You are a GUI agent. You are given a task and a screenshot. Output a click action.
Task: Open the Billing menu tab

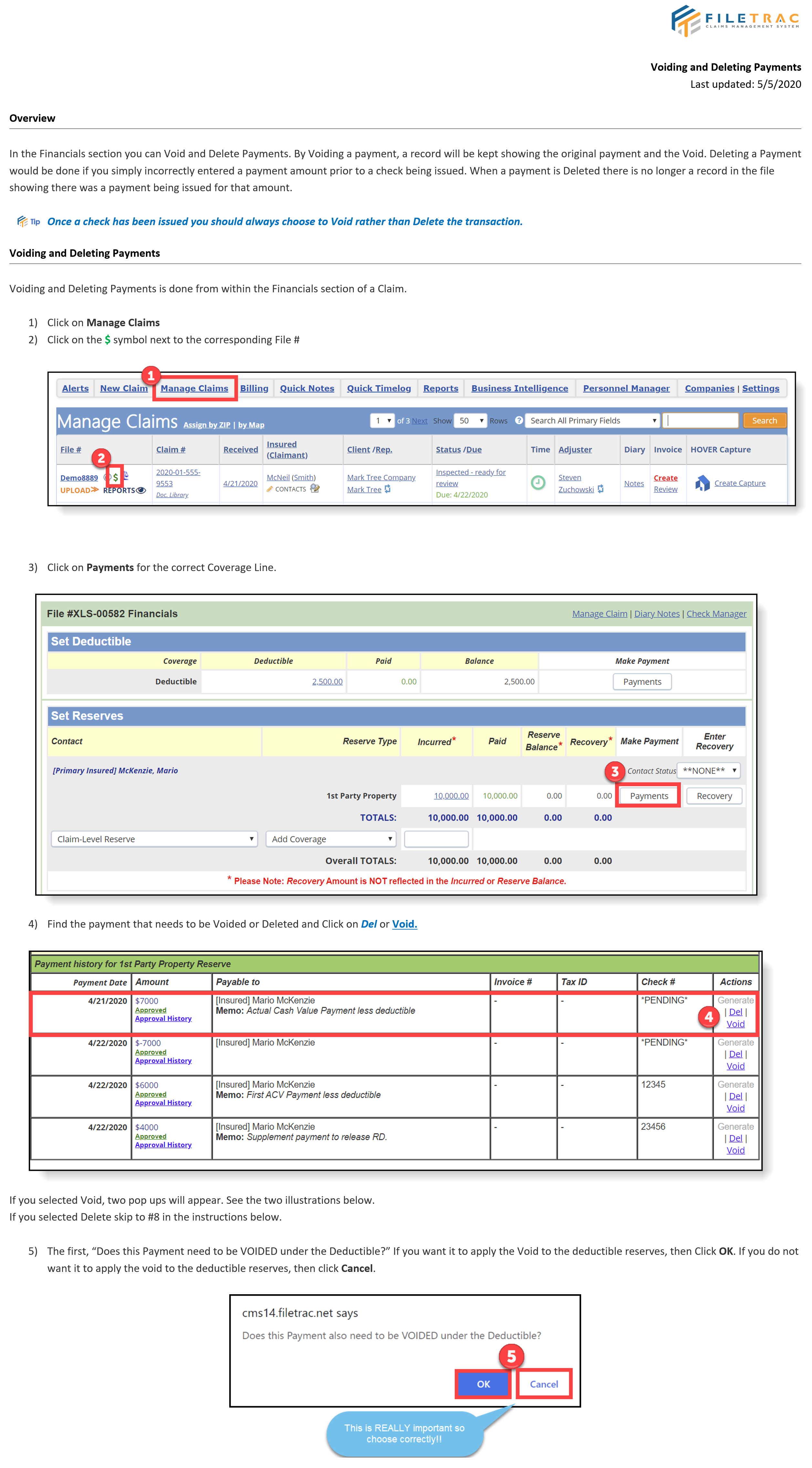[x=254, y=388]
